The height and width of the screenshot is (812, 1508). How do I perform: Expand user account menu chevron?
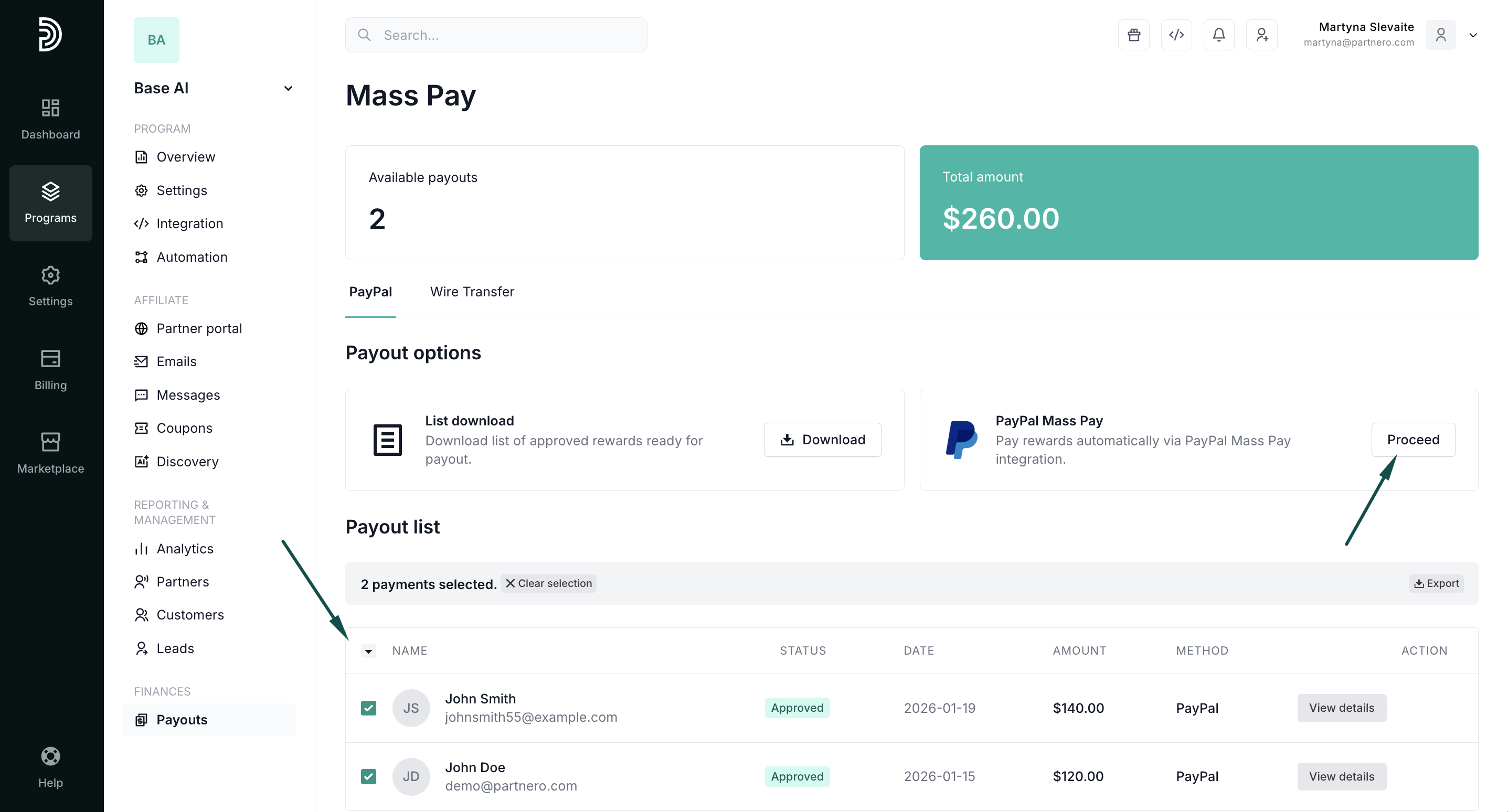pyautogui.click(x=1473, y=35)
